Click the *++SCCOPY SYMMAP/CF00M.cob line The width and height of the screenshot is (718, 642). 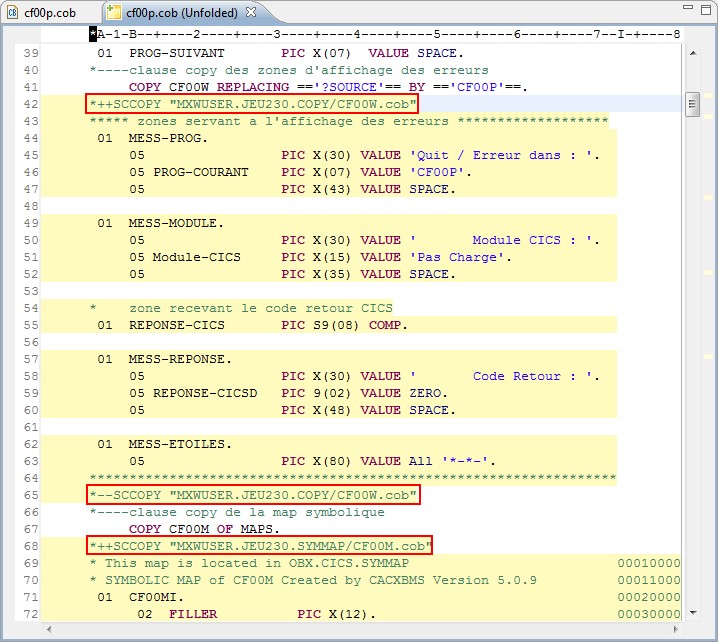pos(259,545)
